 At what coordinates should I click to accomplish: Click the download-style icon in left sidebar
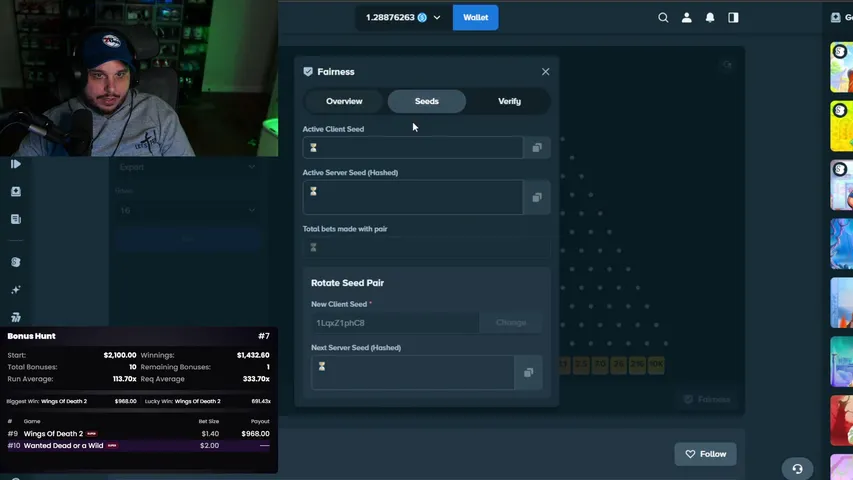(x=16, y=192)
